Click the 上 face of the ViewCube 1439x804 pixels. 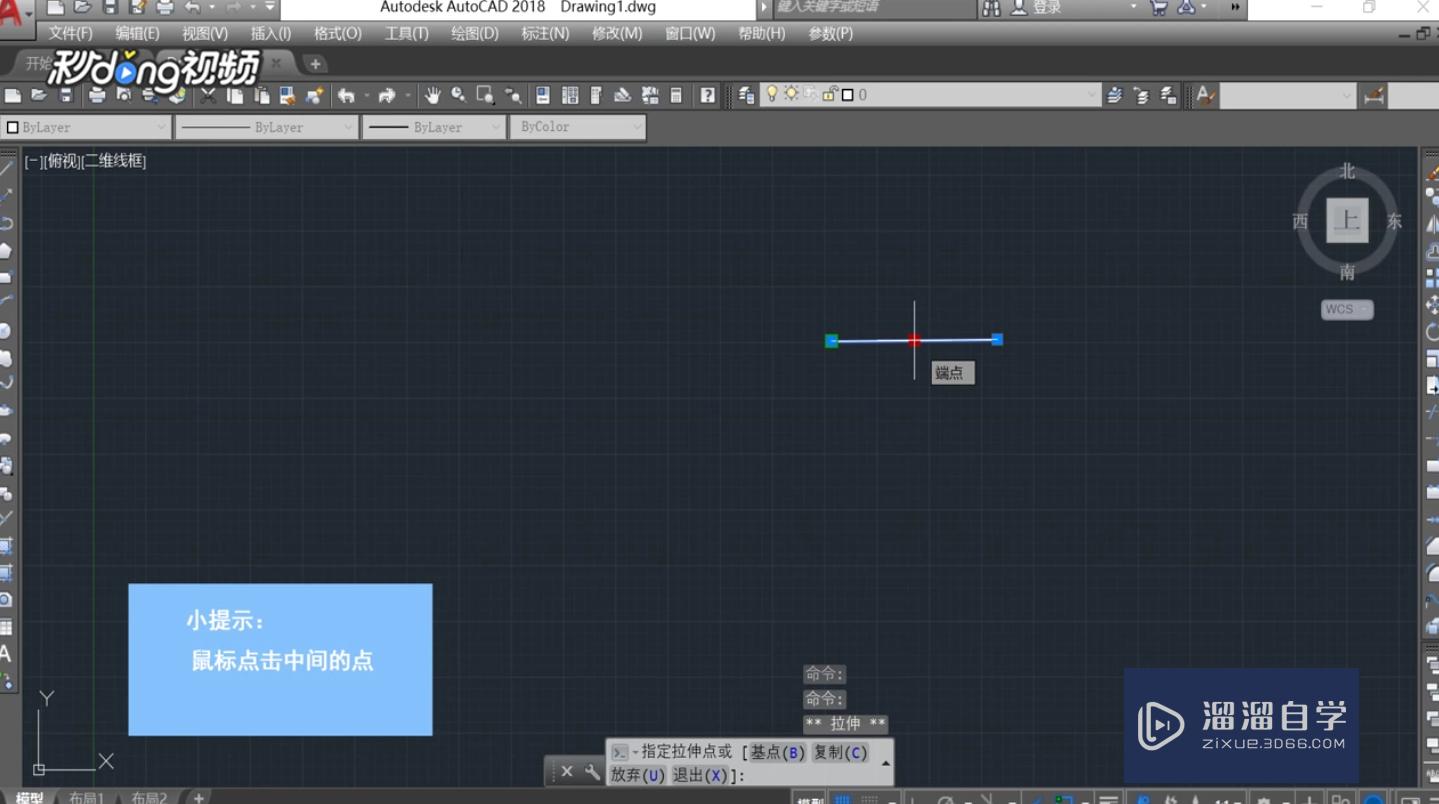point(1347,220)
